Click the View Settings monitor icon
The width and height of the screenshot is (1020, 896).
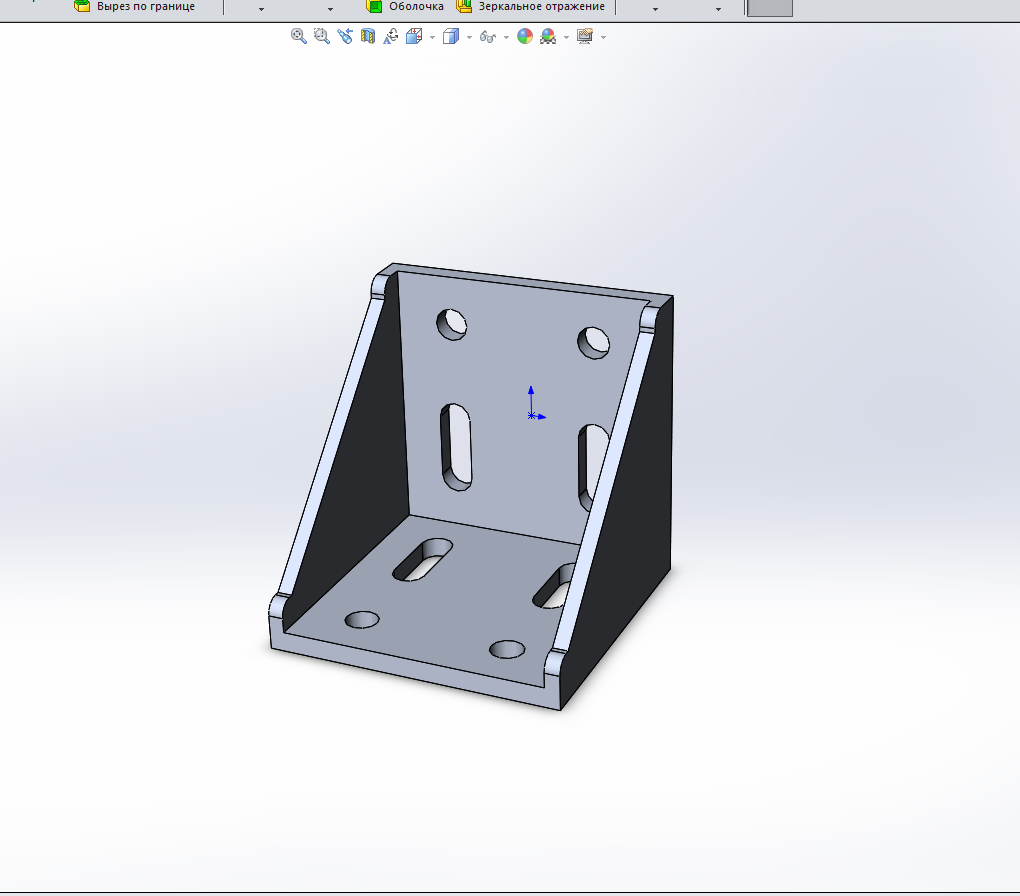pyautogui.click(x=585, y=36)
